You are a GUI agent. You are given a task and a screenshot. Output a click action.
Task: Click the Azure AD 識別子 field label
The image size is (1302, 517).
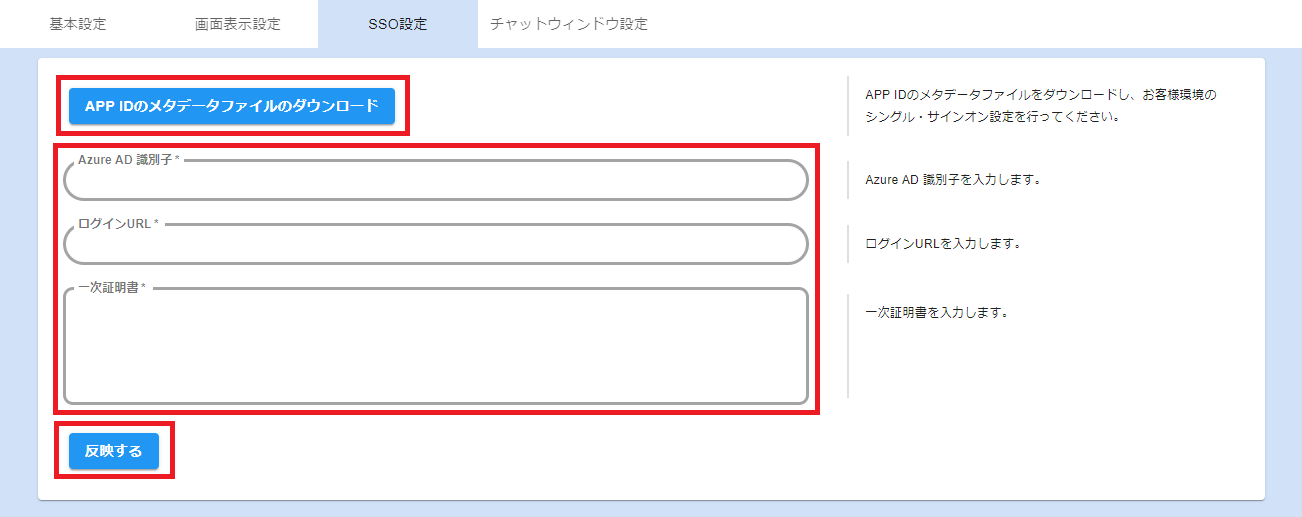click(128, 160)
